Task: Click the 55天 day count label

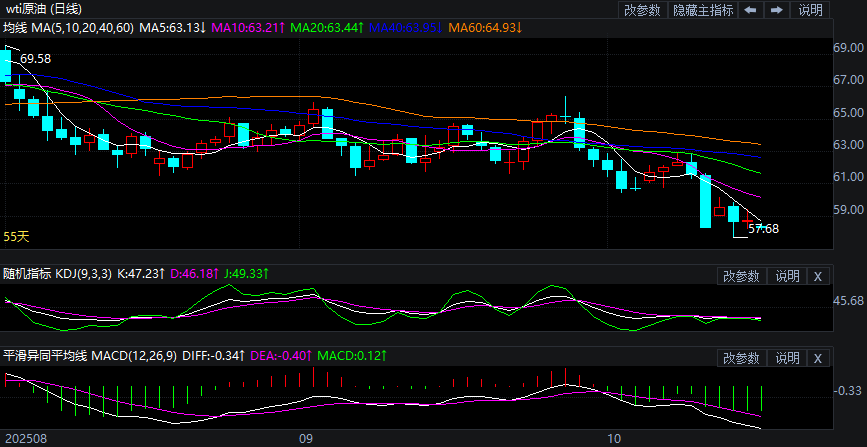Action: coord(17,237)
